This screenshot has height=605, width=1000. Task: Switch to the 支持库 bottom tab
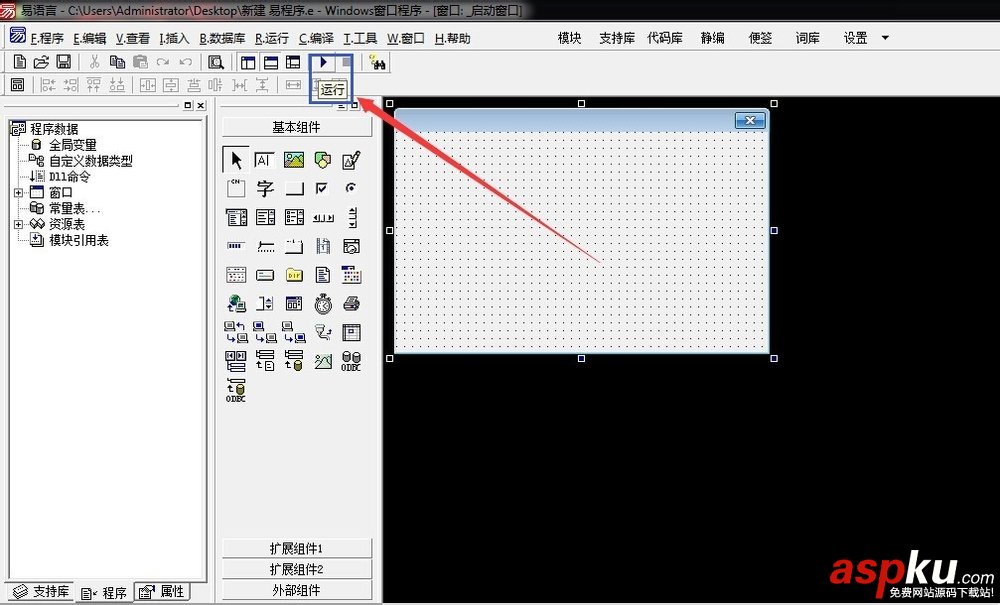click(41, 592)
